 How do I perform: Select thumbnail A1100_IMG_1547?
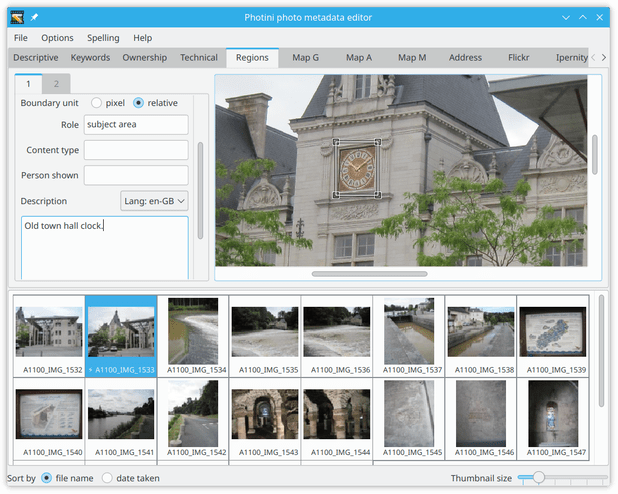[x=553, y=419]
